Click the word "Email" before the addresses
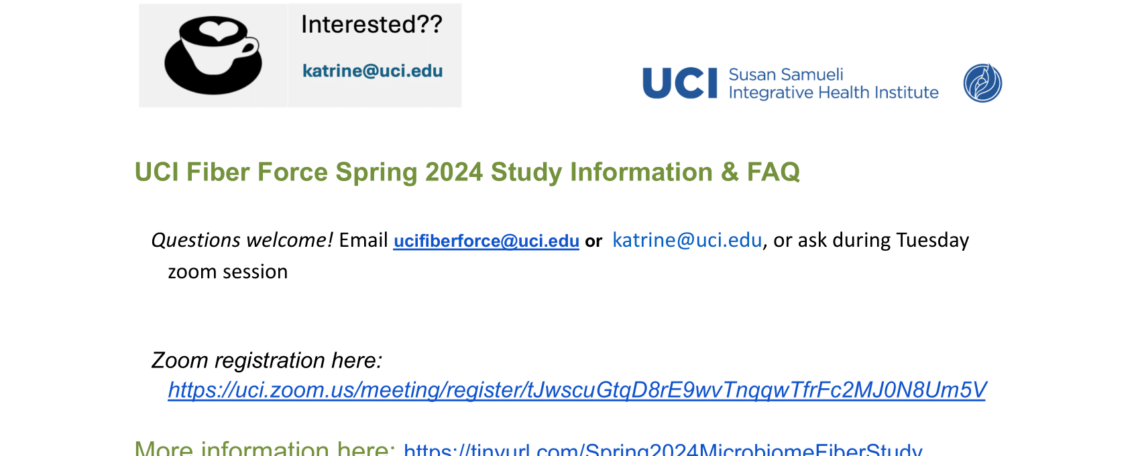 pos(363,240)
